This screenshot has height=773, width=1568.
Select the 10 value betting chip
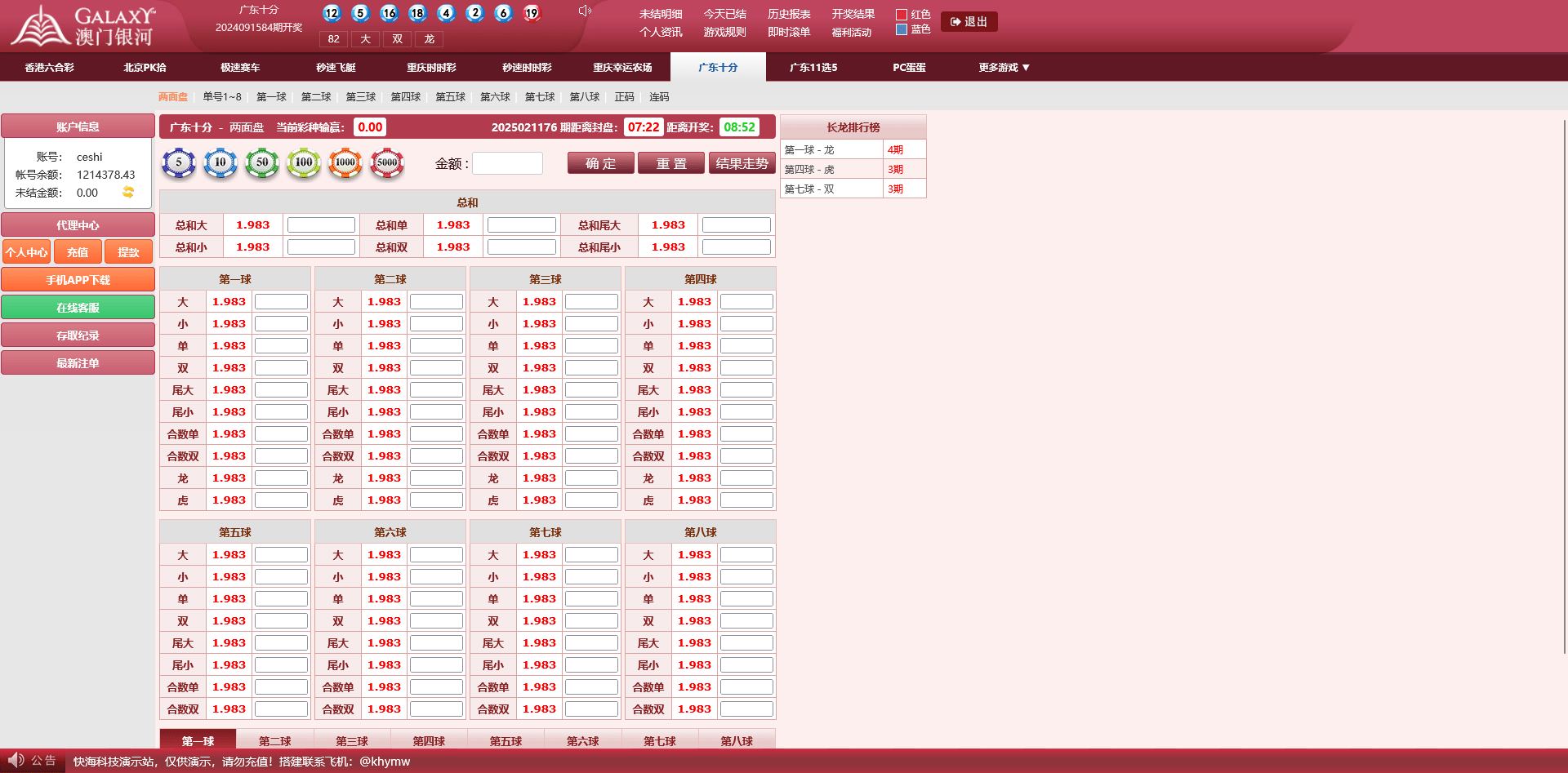pyautogui.click(x=220, y=163)
